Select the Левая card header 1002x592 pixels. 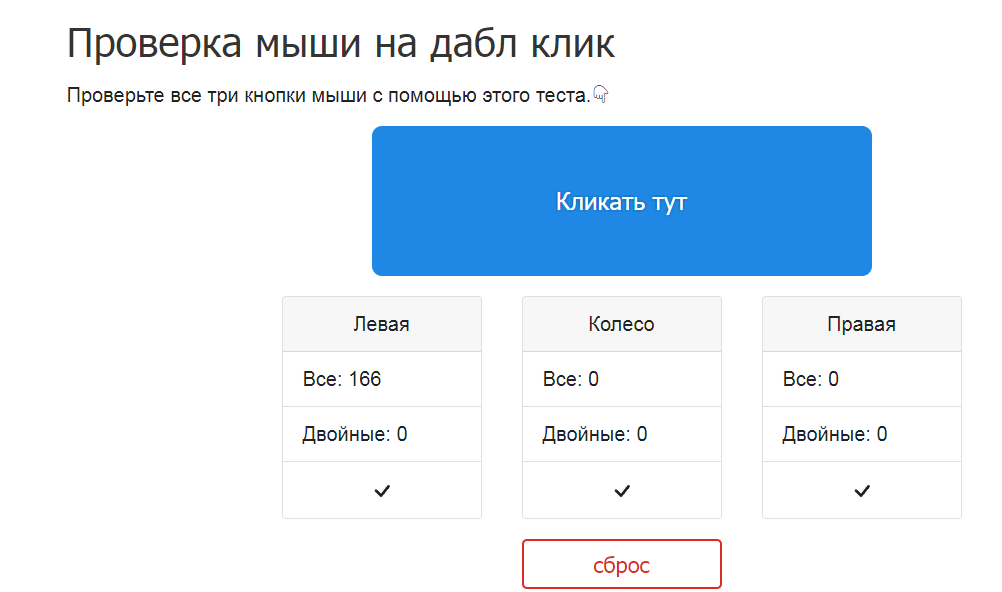[382, 324]
